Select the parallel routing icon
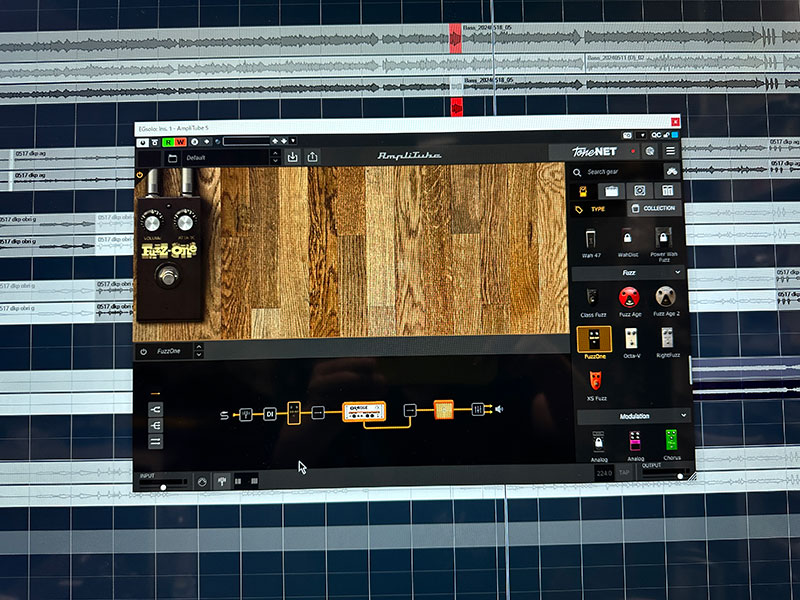Image resolution: width=800 pixels, height=600 pixels. tap(156, 441)
